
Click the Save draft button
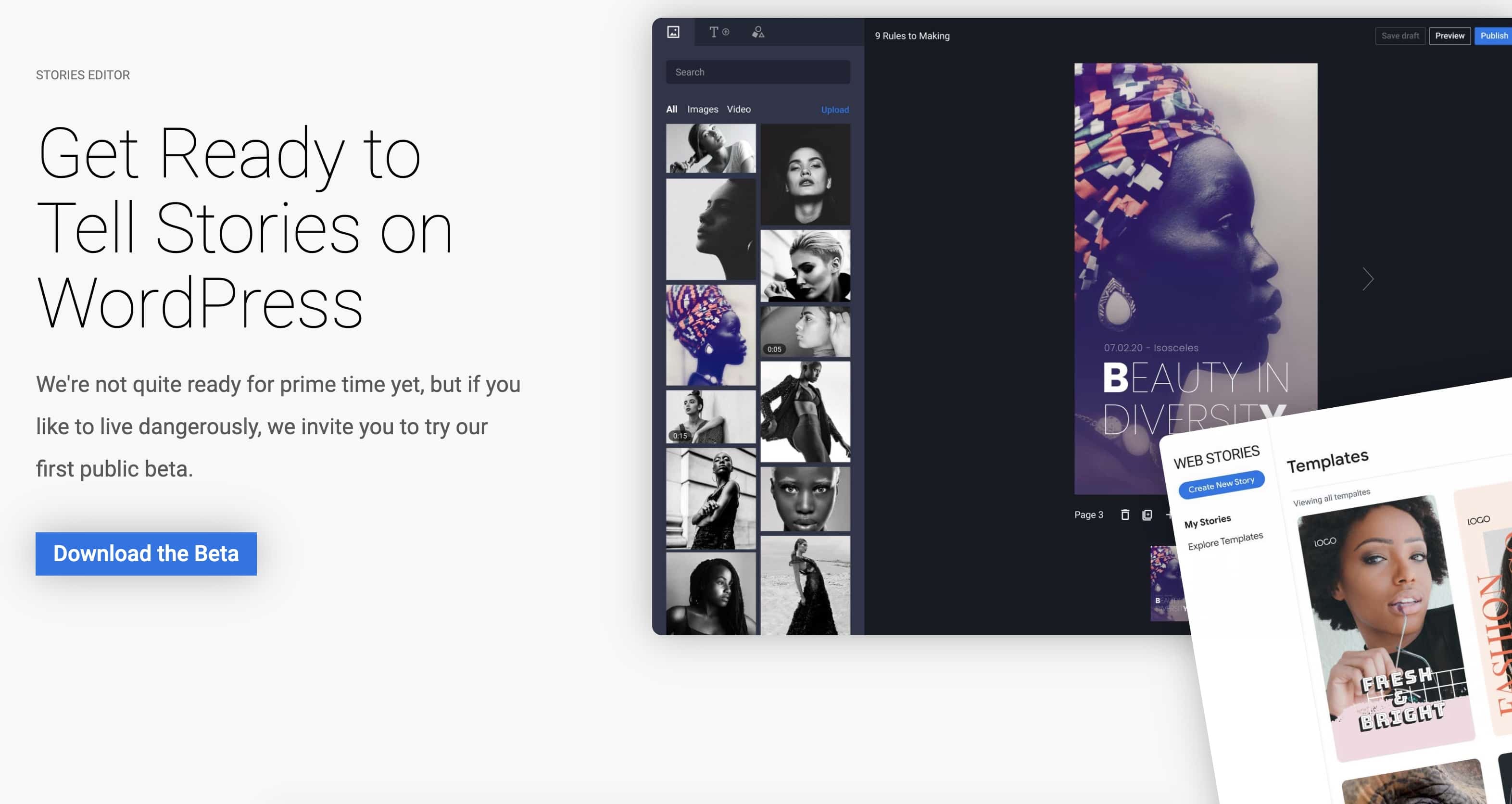(1400, 36)
